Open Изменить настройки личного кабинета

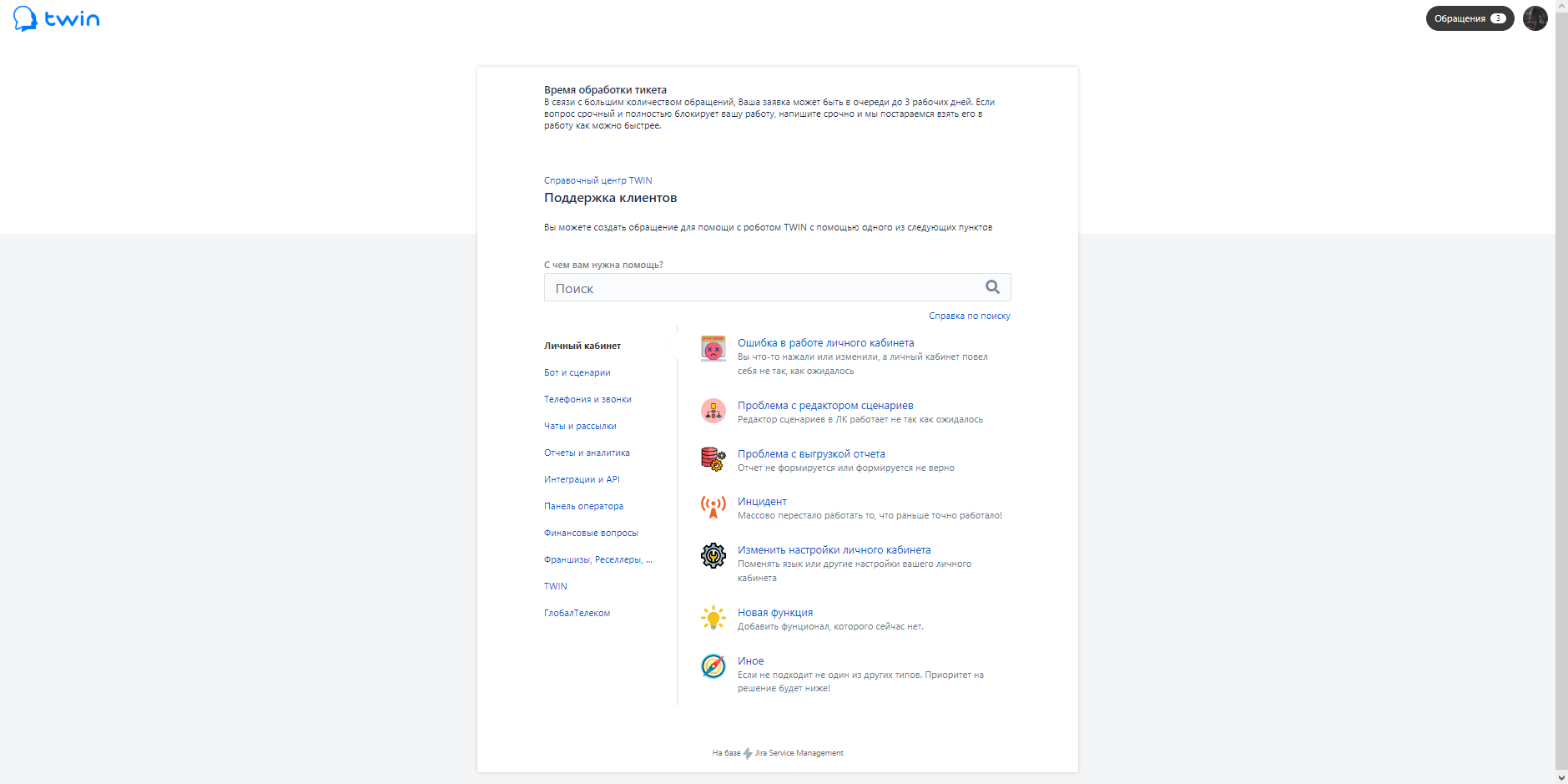point(834,549)
